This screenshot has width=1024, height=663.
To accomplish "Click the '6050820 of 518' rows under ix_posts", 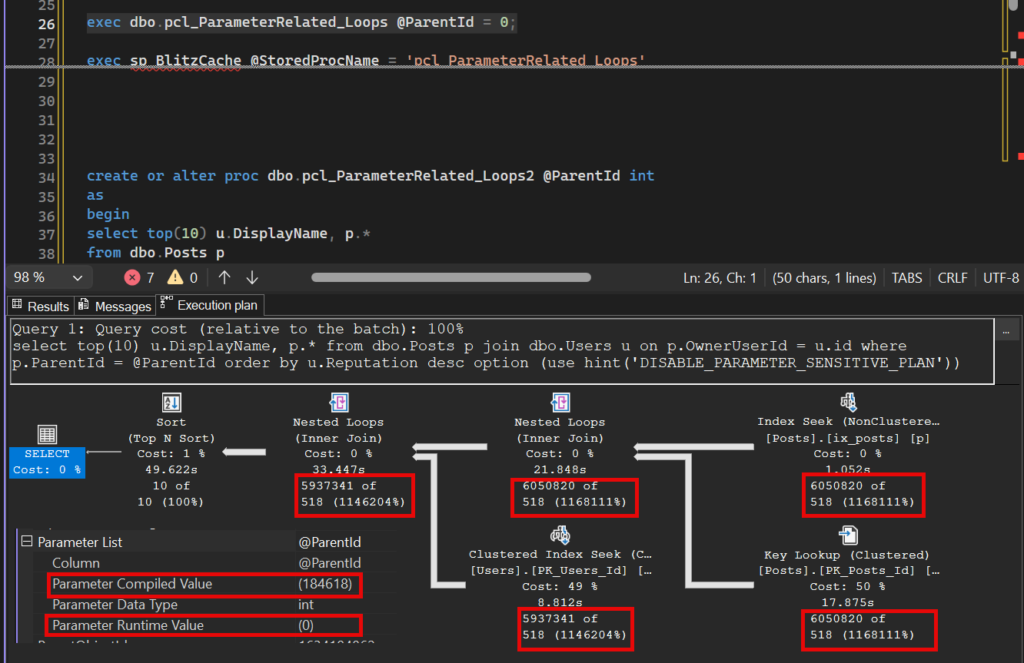I will [x=863, y=494].
